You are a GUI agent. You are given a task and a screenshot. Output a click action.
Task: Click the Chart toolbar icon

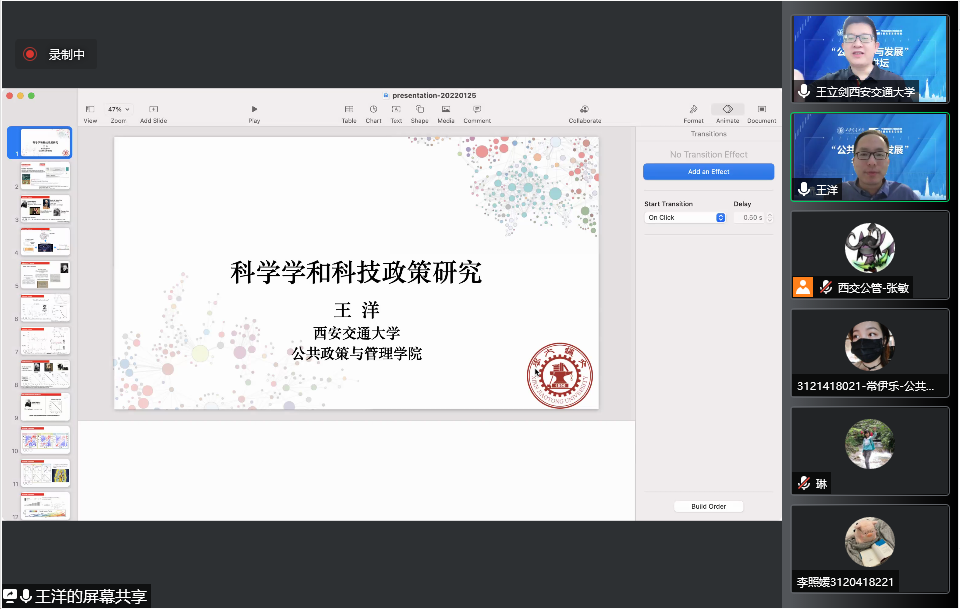pos(373,109)
